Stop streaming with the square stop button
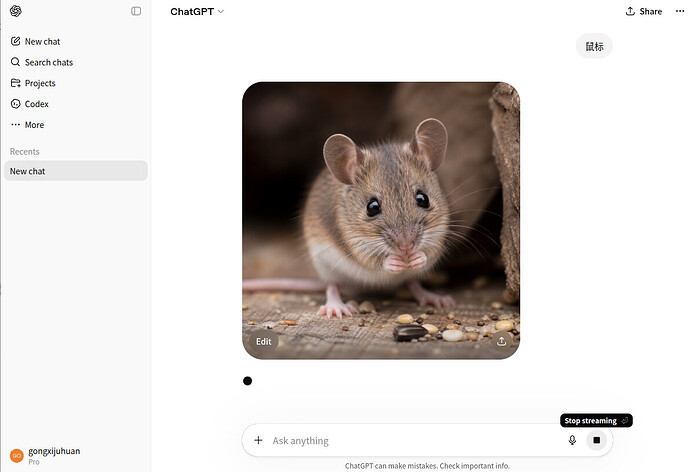690x472 pixels. 597,440
